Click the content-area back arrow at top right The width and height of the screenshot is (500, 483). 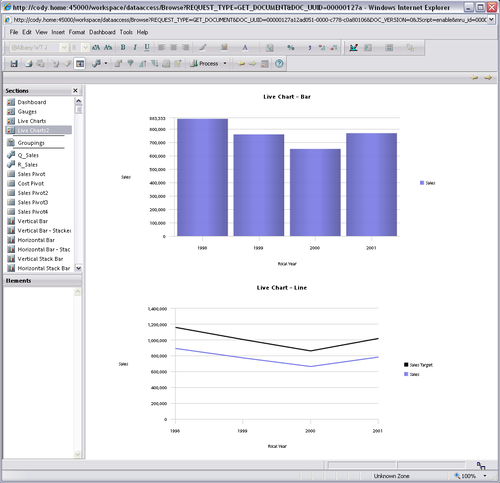474,78
